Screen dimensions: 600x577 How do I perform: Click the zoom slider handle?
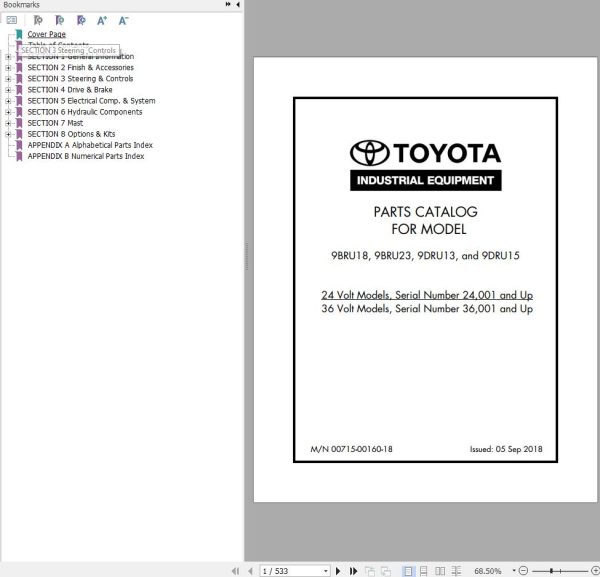coord(551,571)
